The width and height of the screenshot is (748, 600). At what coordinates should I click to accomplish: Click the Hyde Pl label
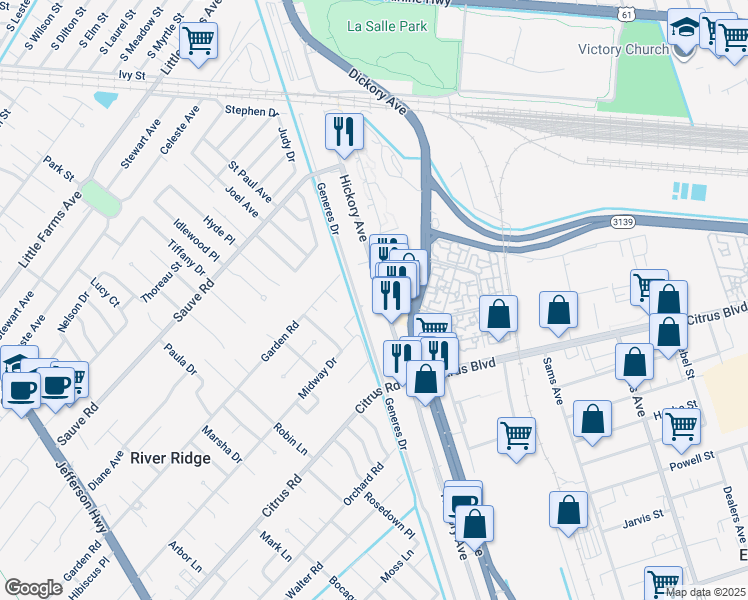point(219,230)
